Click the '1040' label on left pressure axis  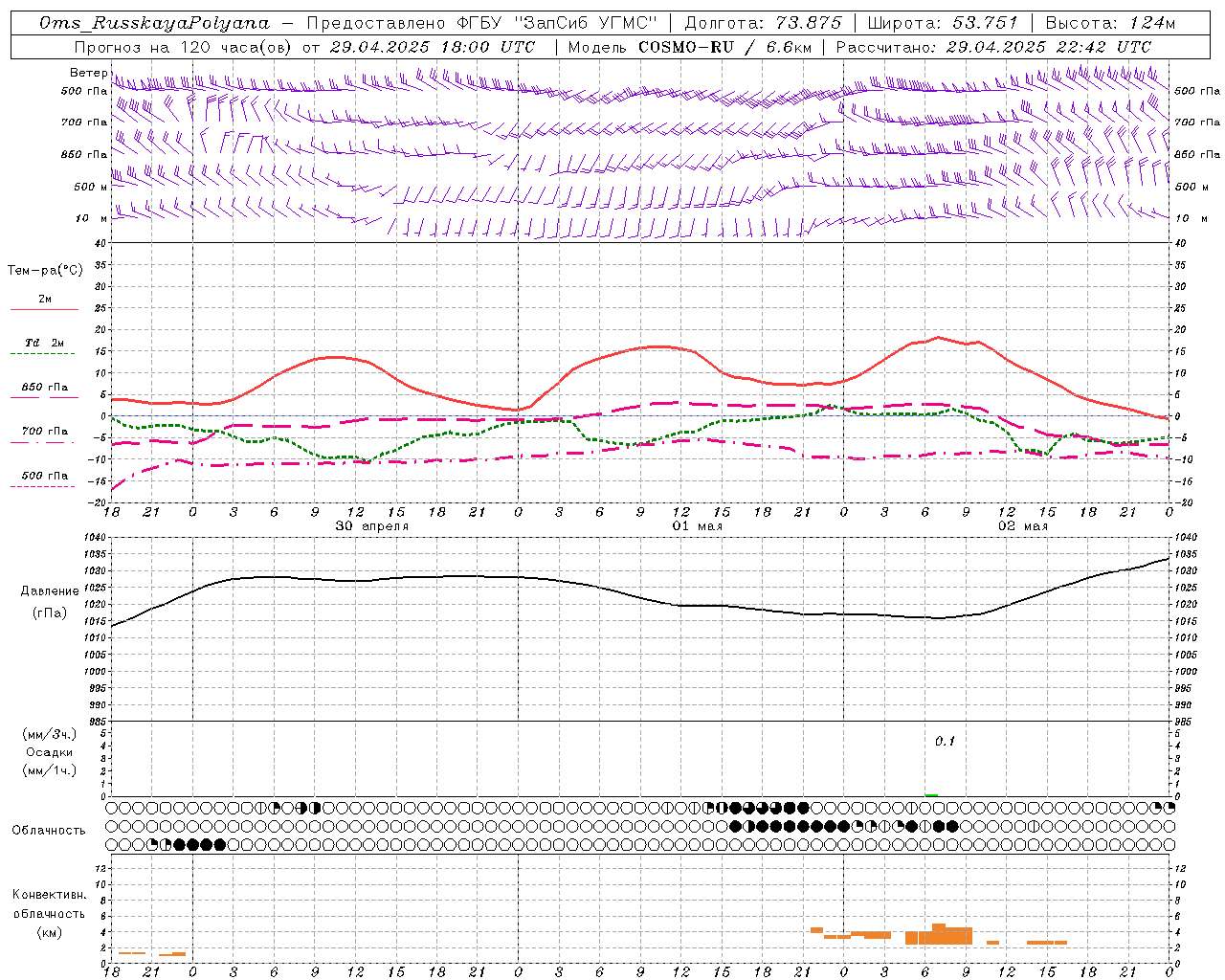(95, 537)
